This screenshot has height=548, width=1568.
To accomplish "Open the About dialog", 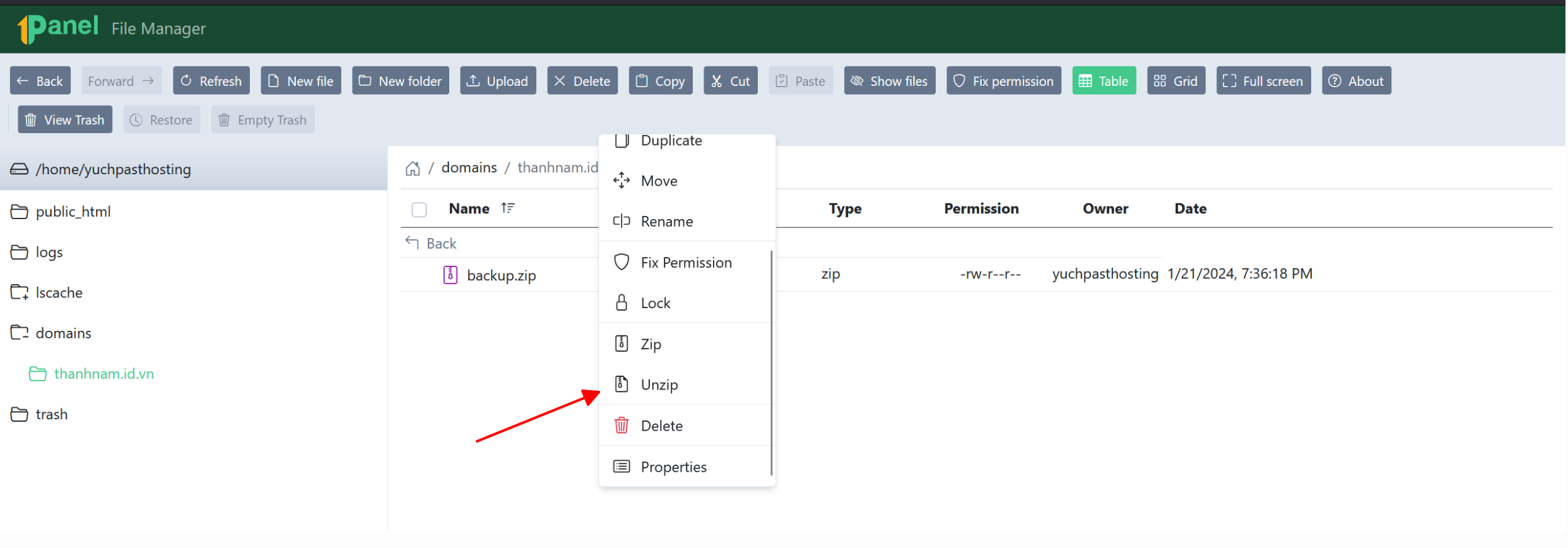I will click(1356, 81).
